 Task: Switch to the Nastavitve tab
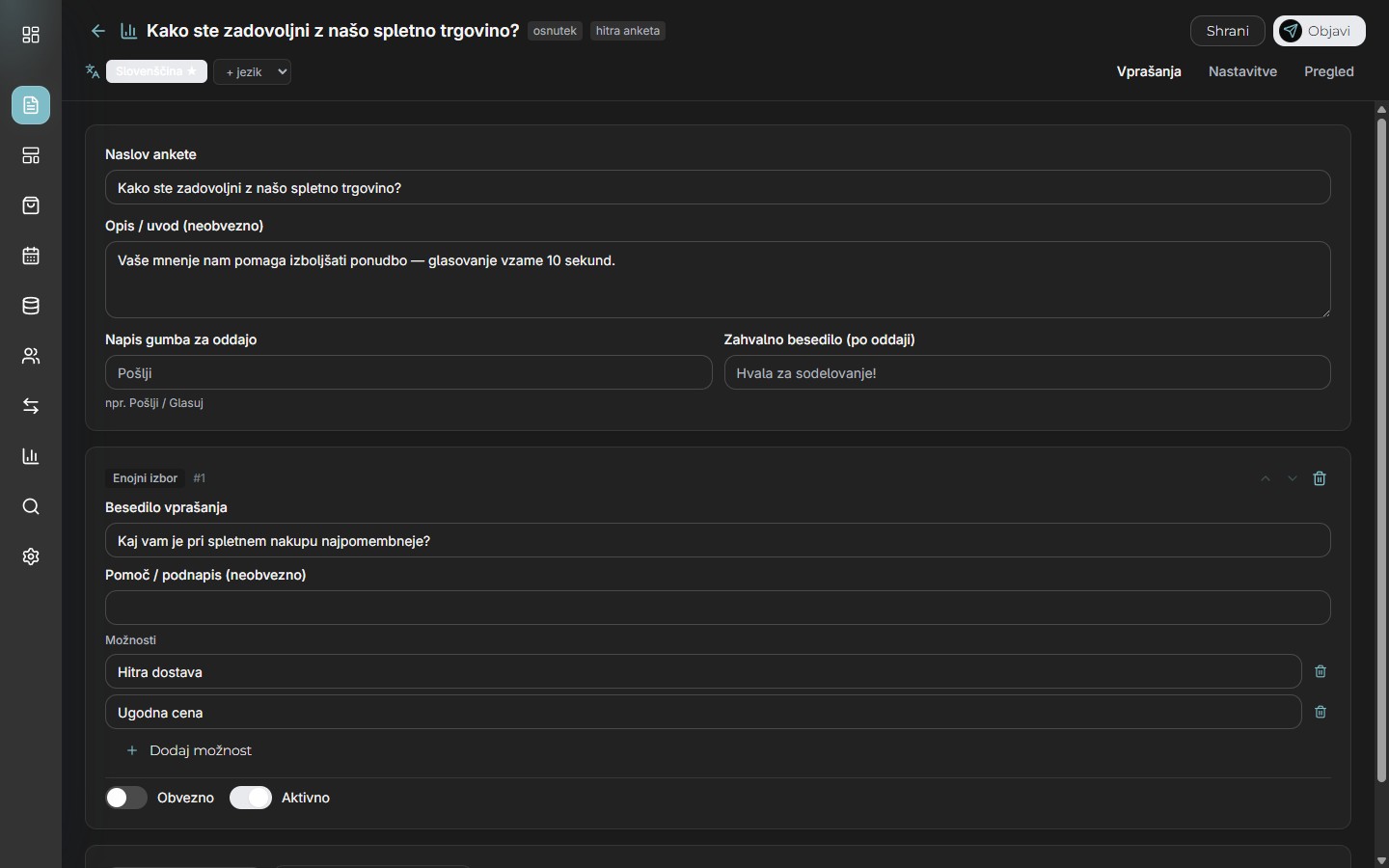(1242, 71)
